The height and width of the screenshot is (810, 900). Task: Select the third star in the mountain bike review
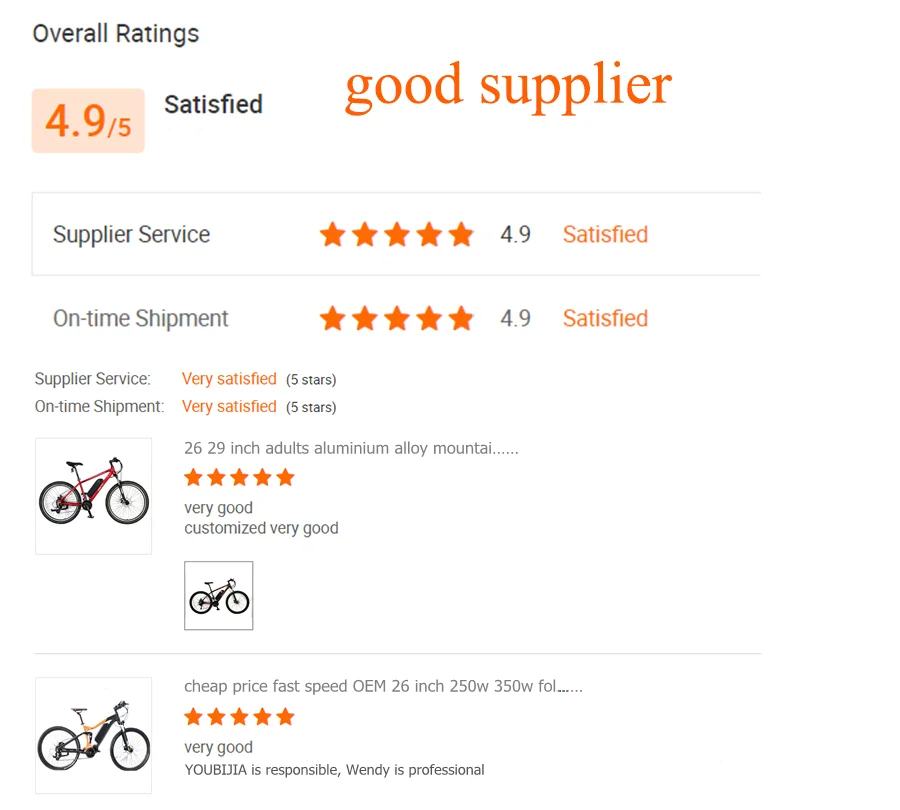click(x=239, y=478)
